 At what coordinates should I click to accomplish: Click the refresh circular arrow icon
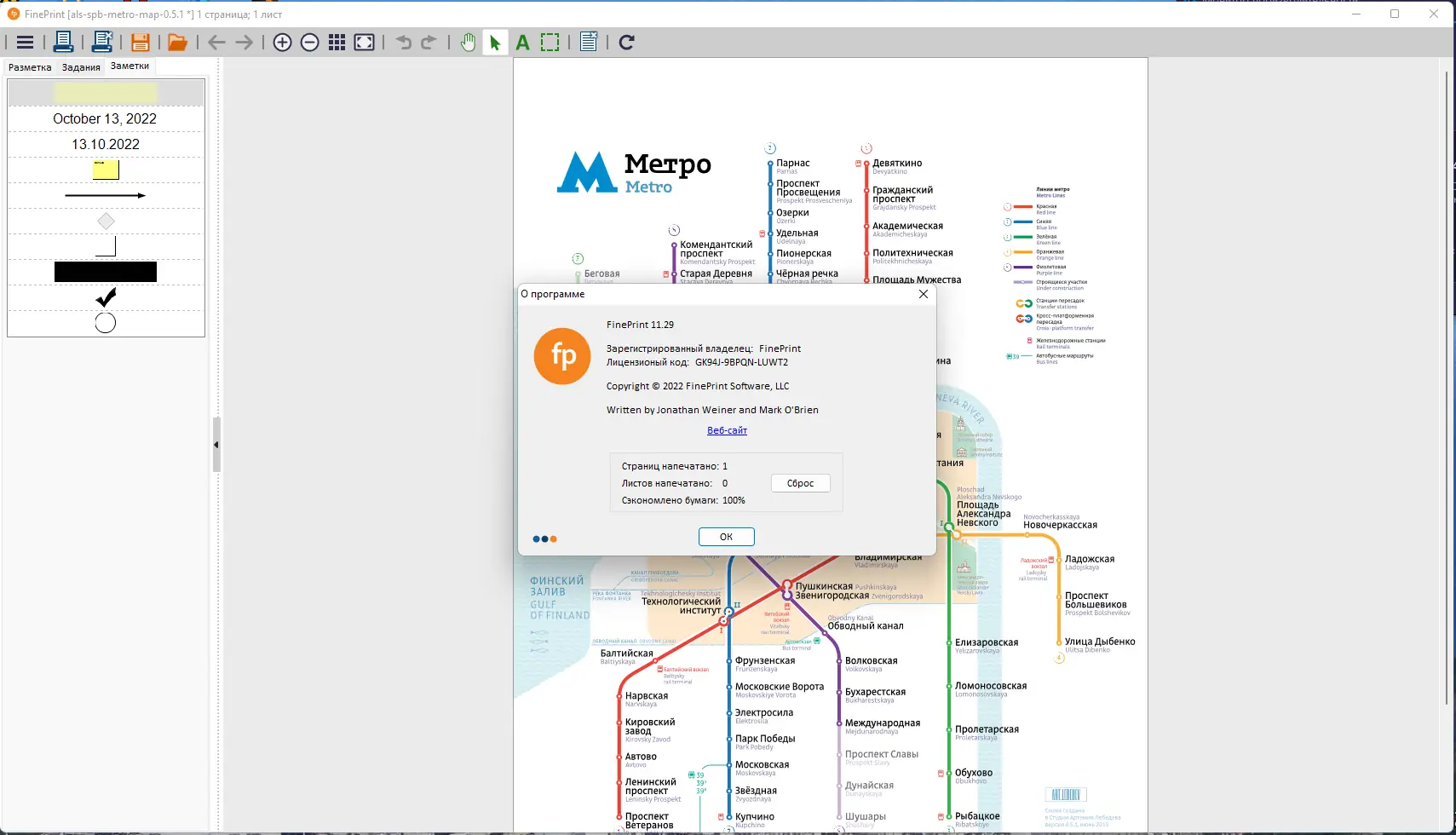click(627, 43)
